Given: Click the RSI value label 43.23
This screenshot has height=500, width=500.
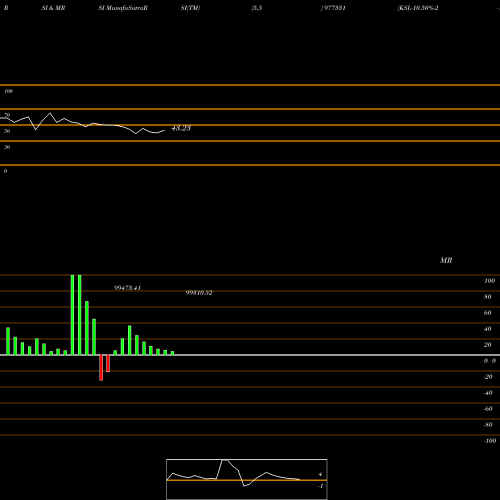Looking at the screenshot, I should (181, 128).
